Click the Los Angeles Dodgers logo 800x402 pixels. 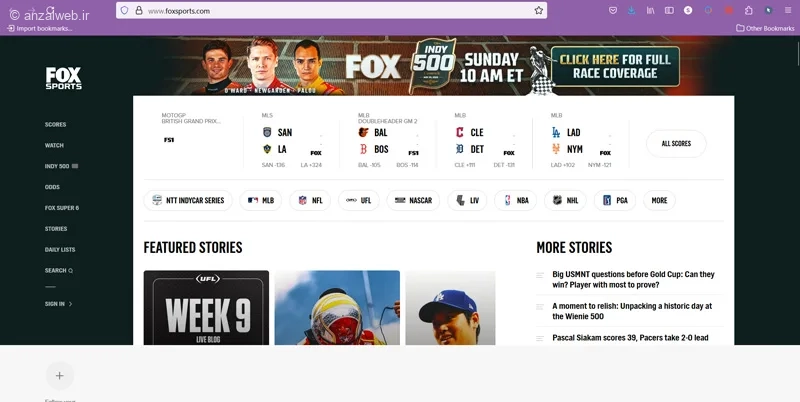coord(556,132)
